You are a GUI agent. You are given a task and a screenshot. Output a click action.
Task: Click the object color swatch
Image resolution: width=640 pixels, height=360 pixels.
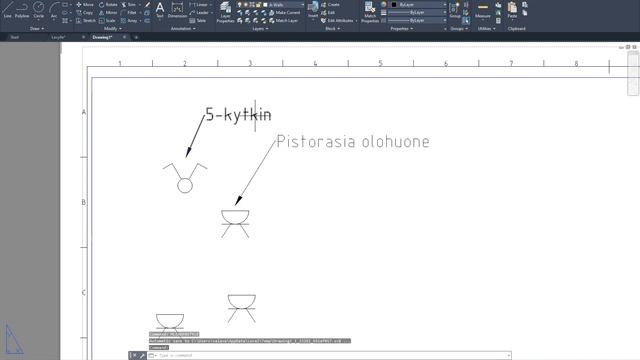394,4
